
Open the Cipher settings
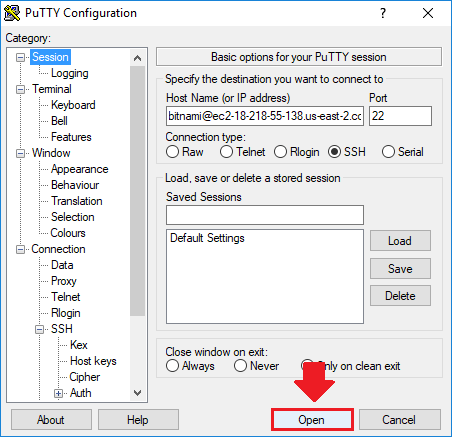(x=85, y=377)
